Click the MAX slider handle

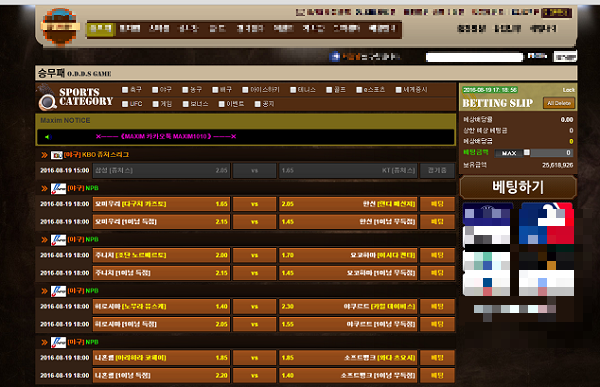(527, 152)
